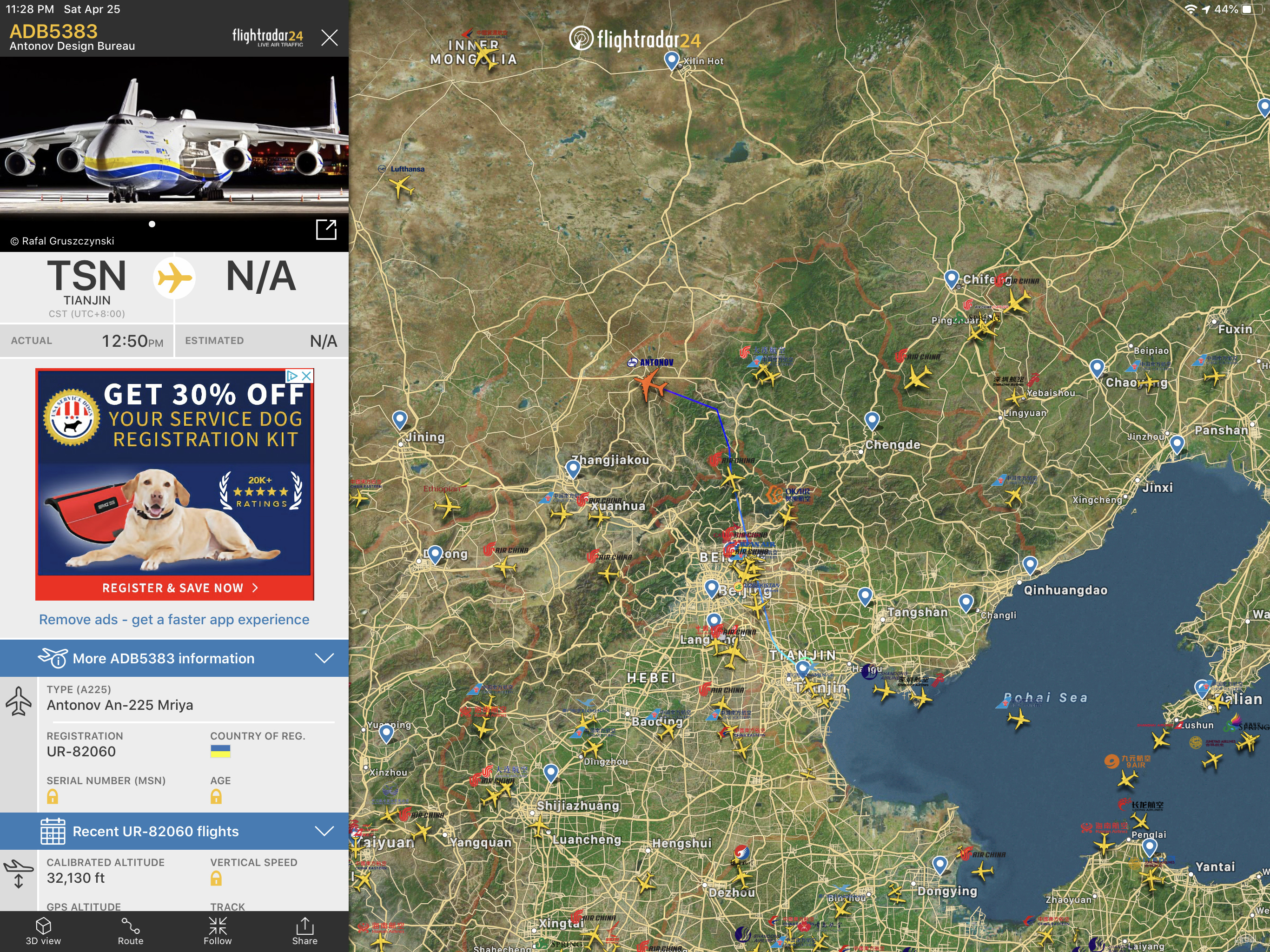Close the service dog advertisement

tap(307, 376)
